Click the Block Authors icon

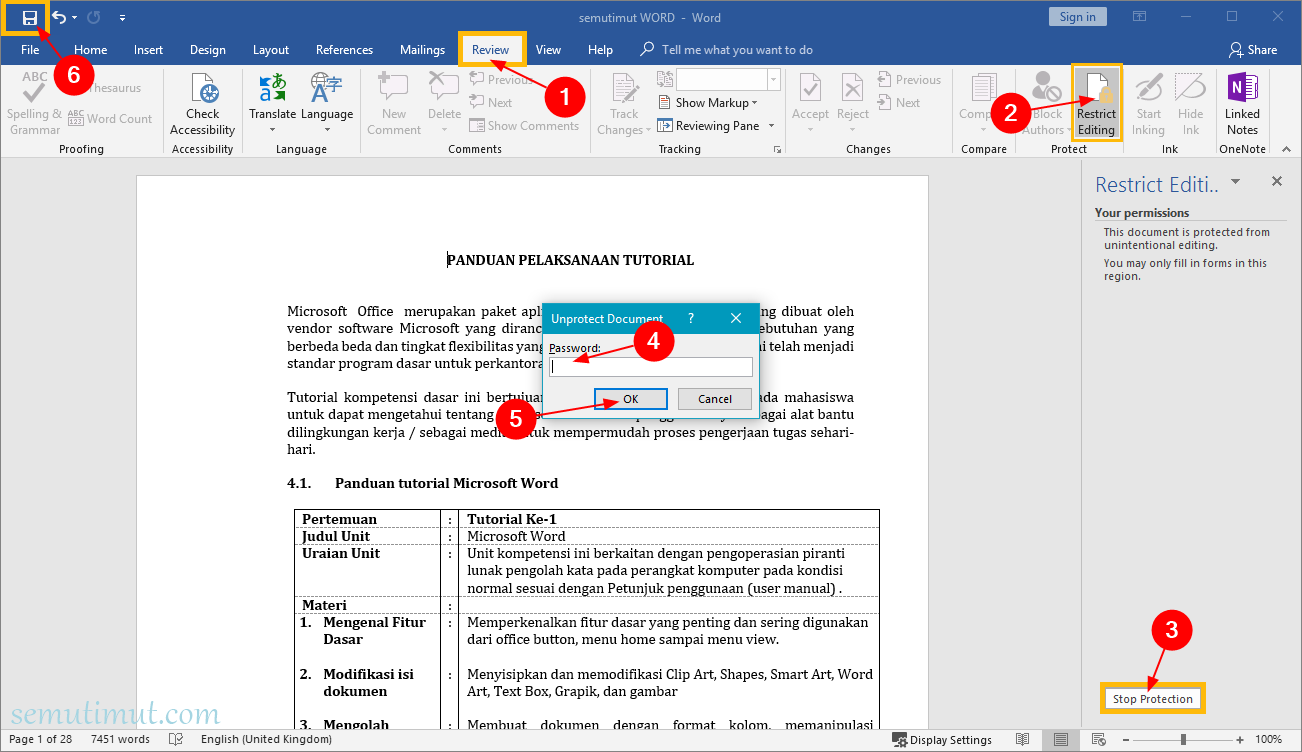click(x=1047, y=86)
